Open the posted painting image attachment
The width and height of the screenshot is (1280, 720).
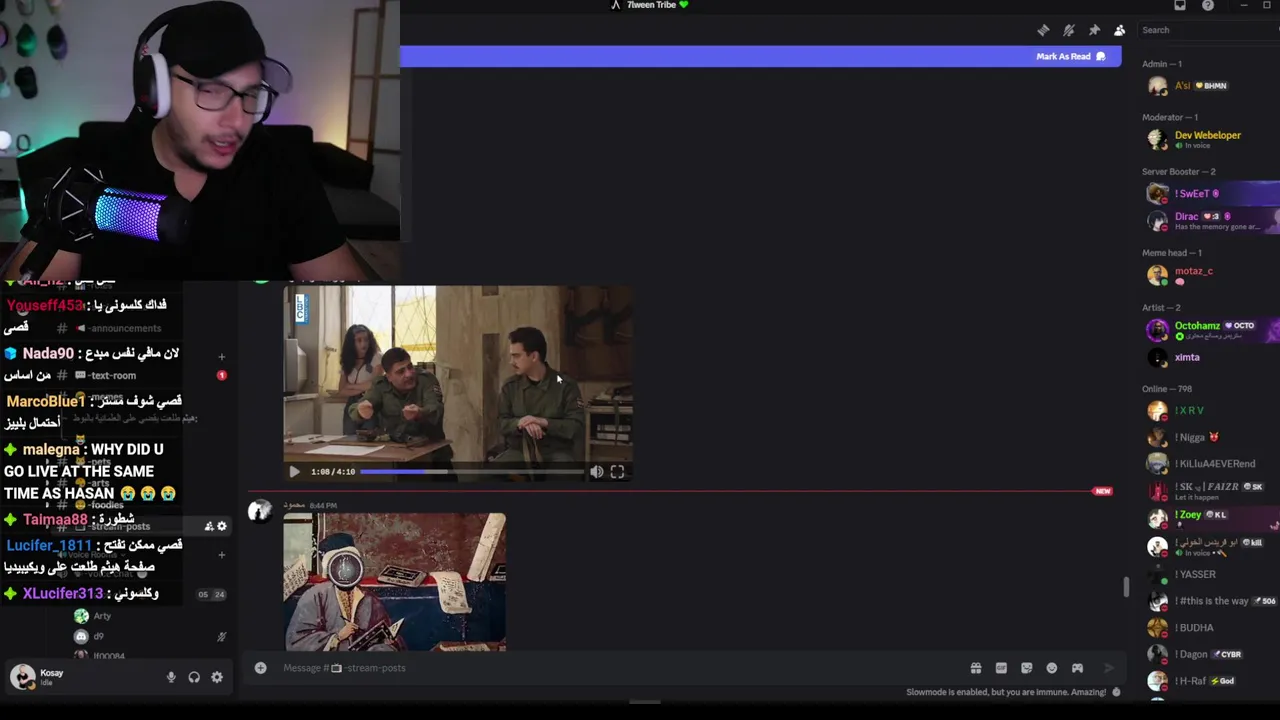(394, 582)
